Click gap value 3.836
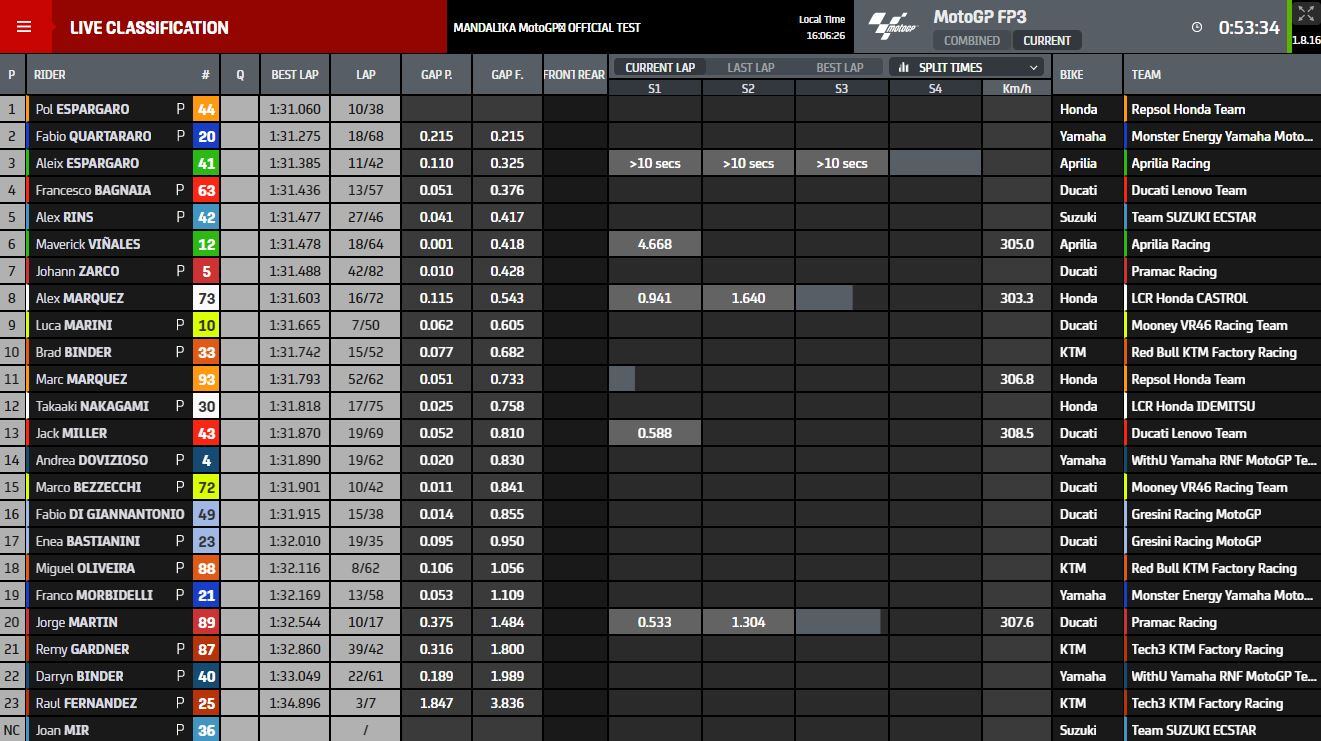 pyautogui.click(x=507, y=703)
